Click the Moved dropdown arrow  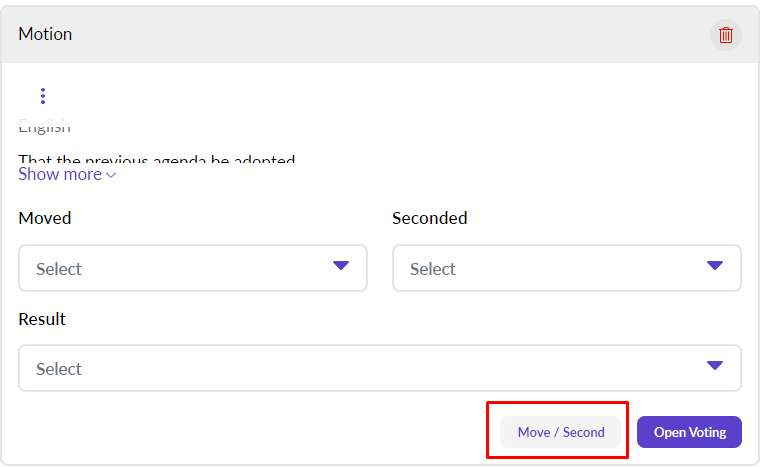(x=341, y=266)
